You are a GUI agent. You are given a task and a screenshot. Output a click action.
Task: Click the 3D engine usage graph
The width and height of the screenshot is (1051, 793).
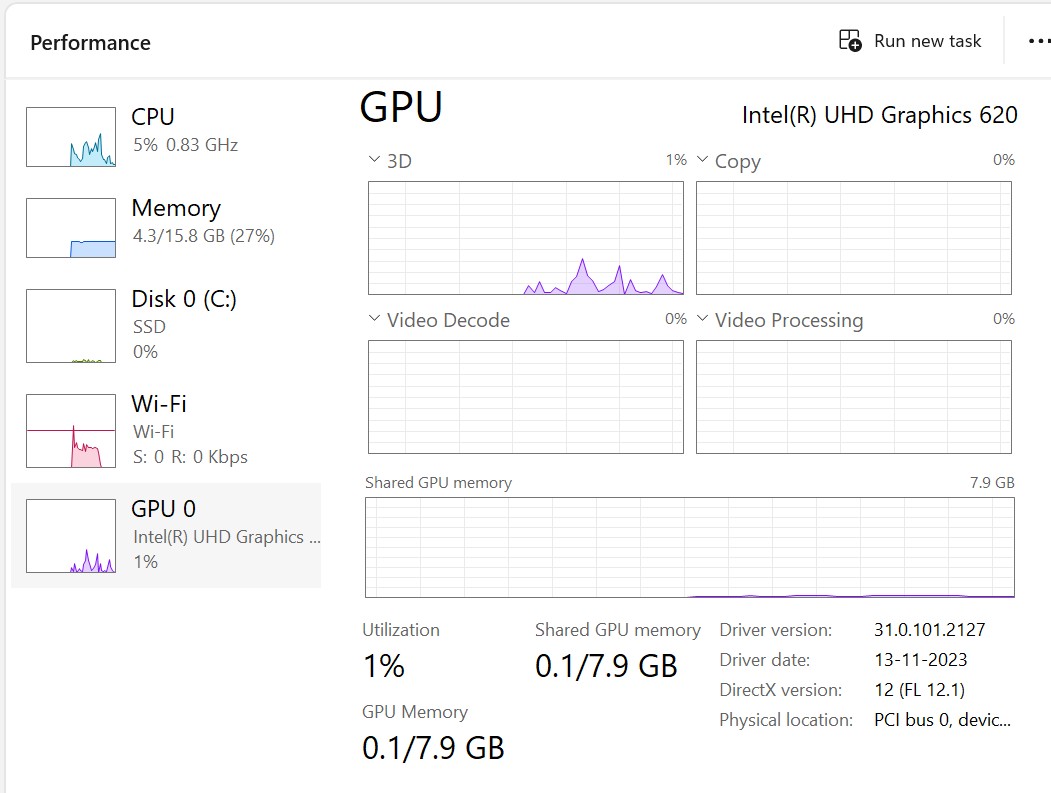click(x=526, y=238)
